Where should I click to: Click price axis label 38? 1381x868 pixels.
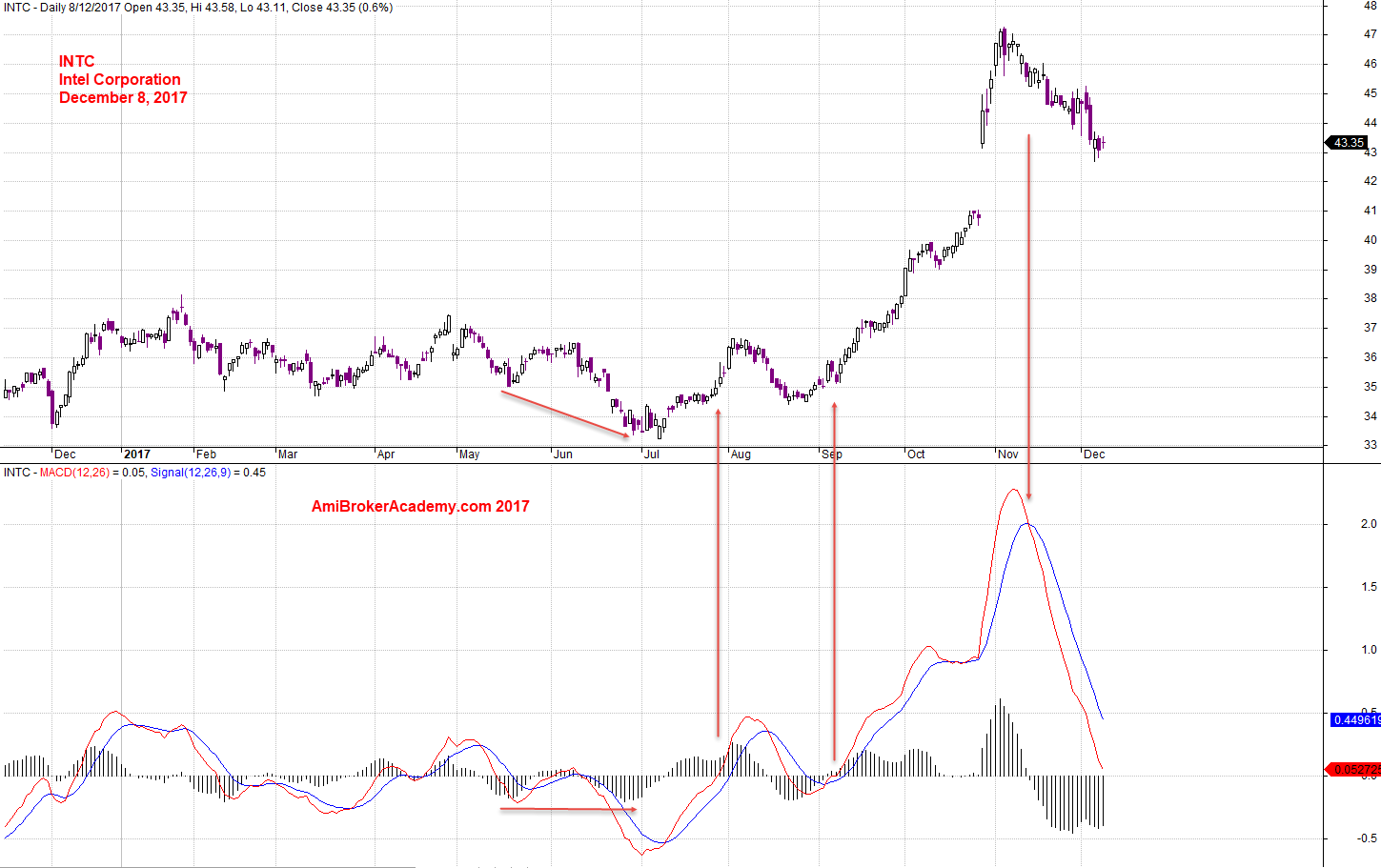pyautogui.click(x=1371, y=298)
